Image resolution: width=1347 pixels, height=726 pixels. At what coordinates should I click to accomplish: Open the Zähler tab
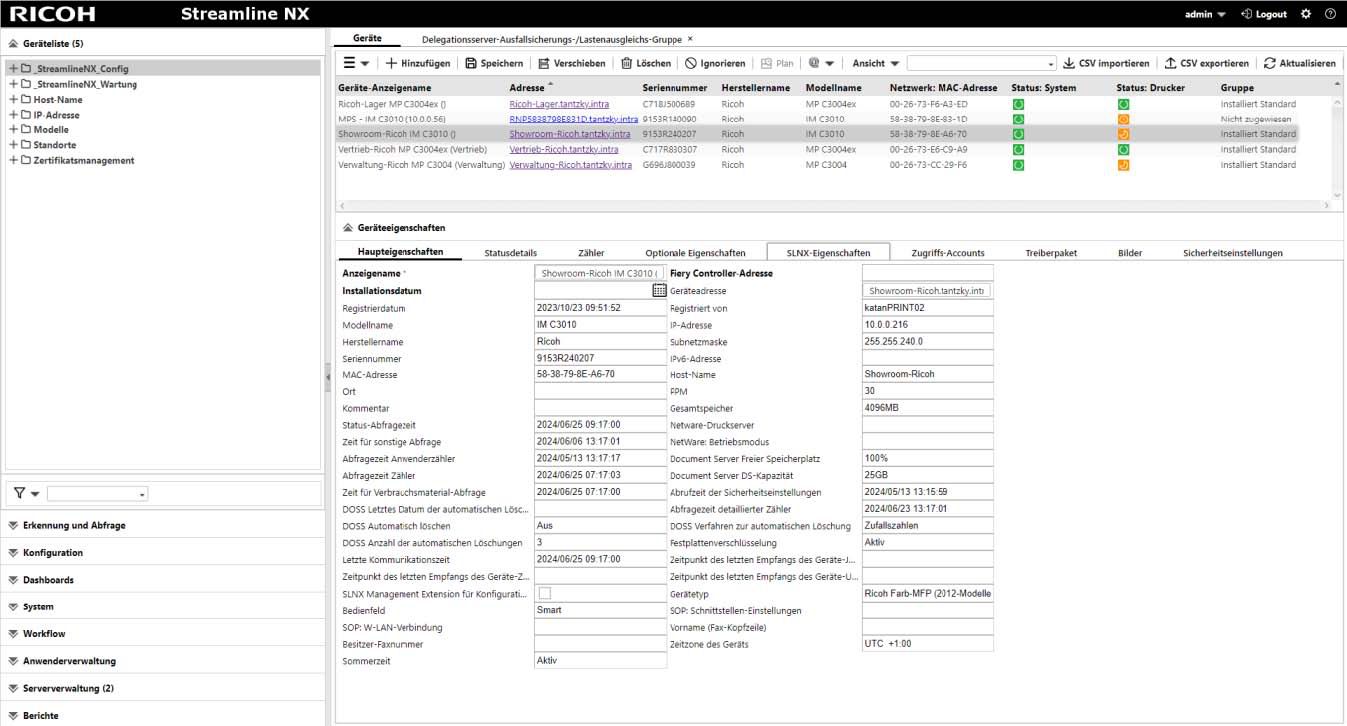pos(591,252)
